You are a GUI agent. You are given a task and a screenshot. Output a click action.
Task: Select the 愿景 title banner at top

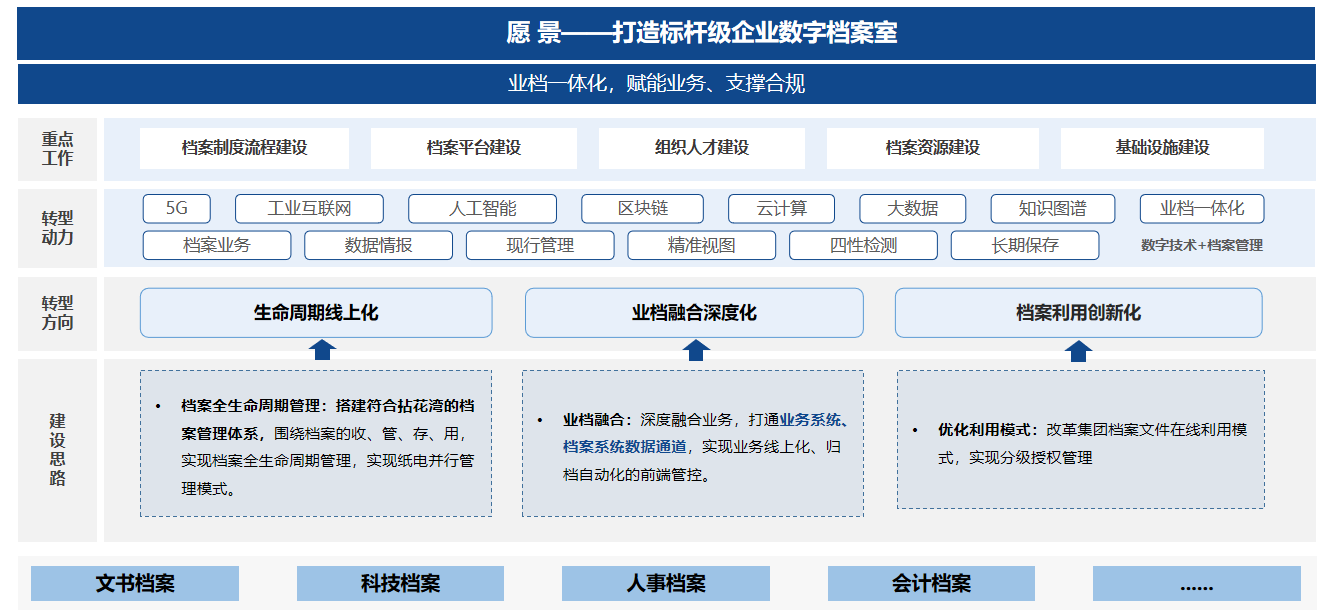pos(666,33)
